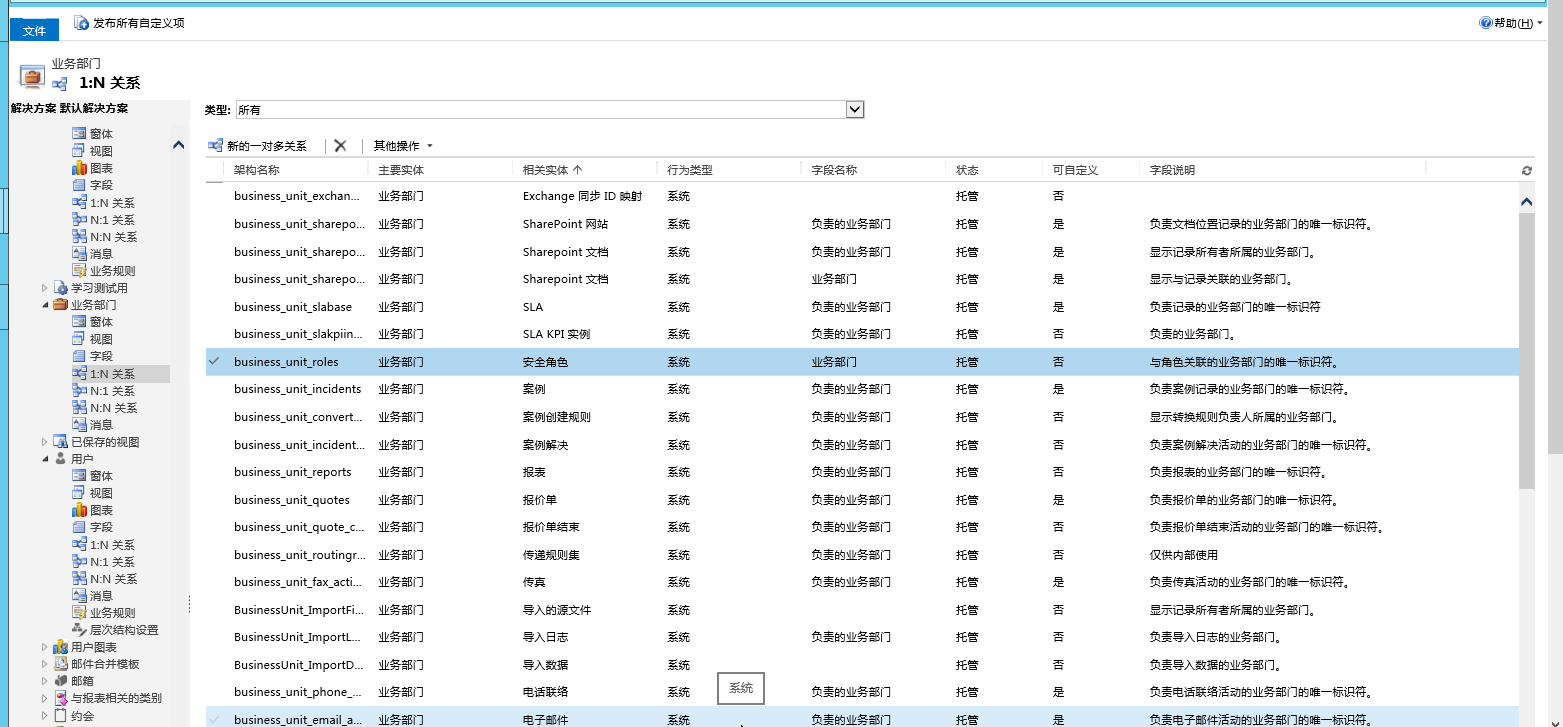Sort by the 状态 column header
This screenshot has height=727, width=1563.
[967, 170]
